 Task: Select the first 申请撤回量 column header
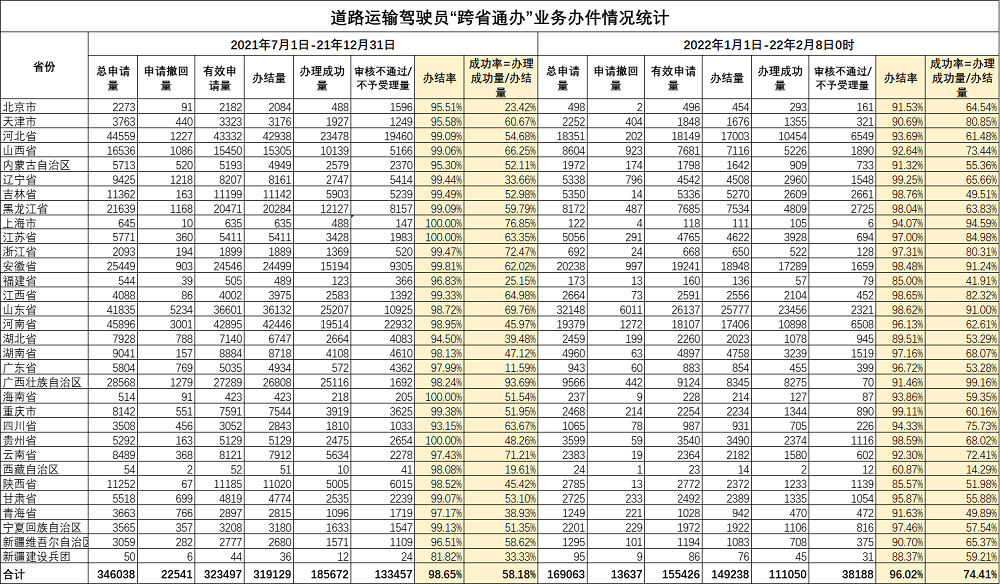click(166, 78)
